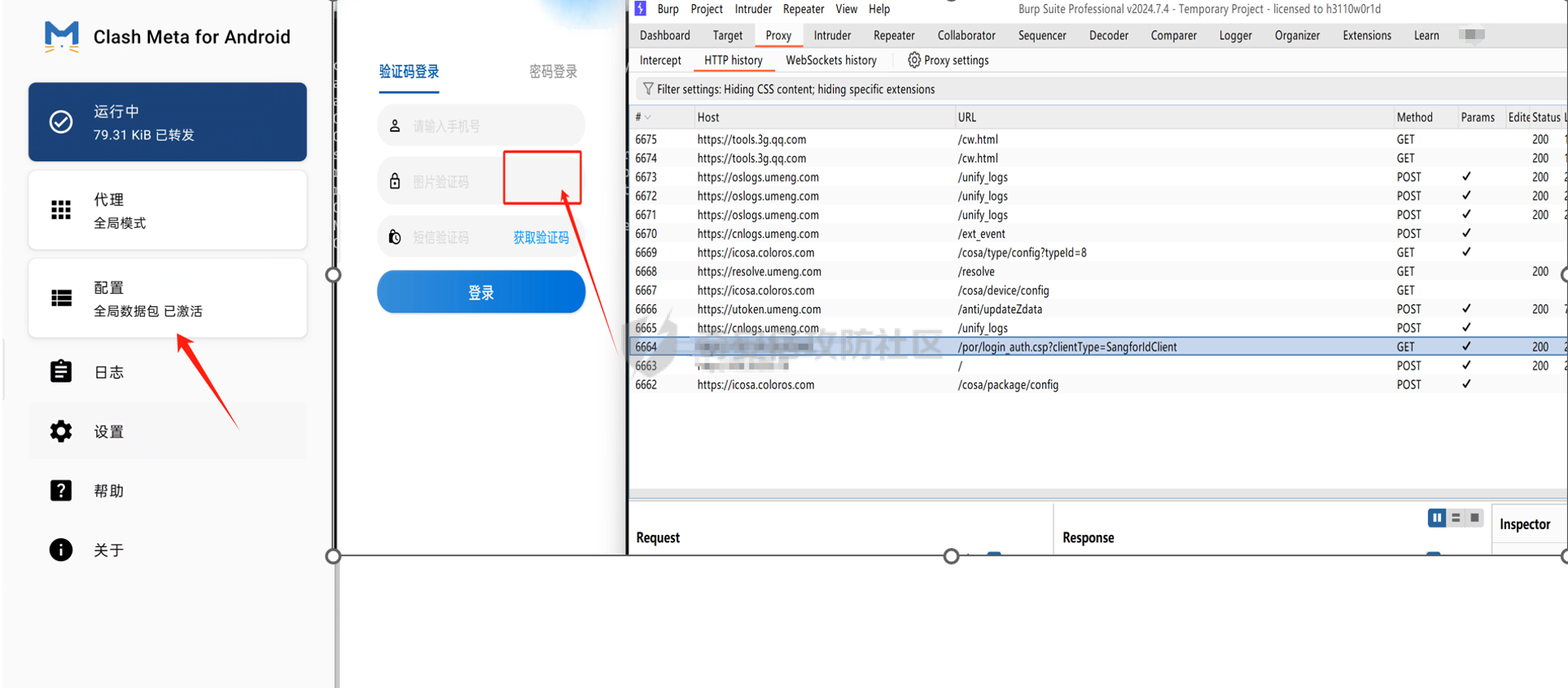The image size is (1568, 688).
Task: Switch to the Sequencer tab
Action: tap(1042, 35)
